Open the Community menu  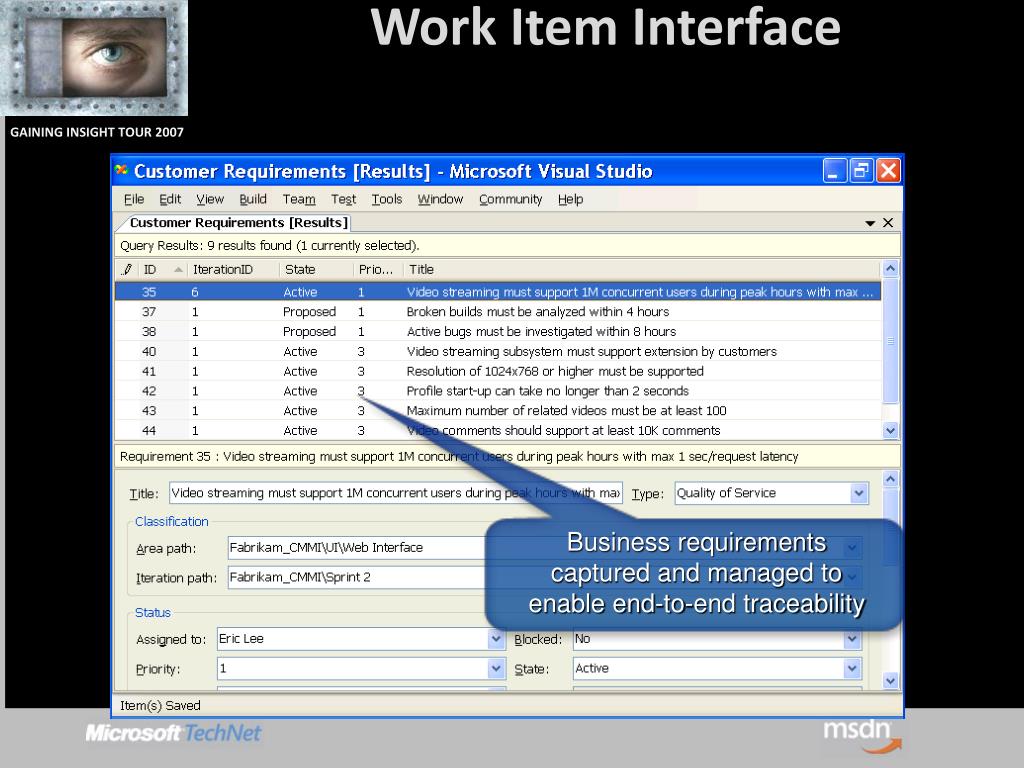coord(510,199)
